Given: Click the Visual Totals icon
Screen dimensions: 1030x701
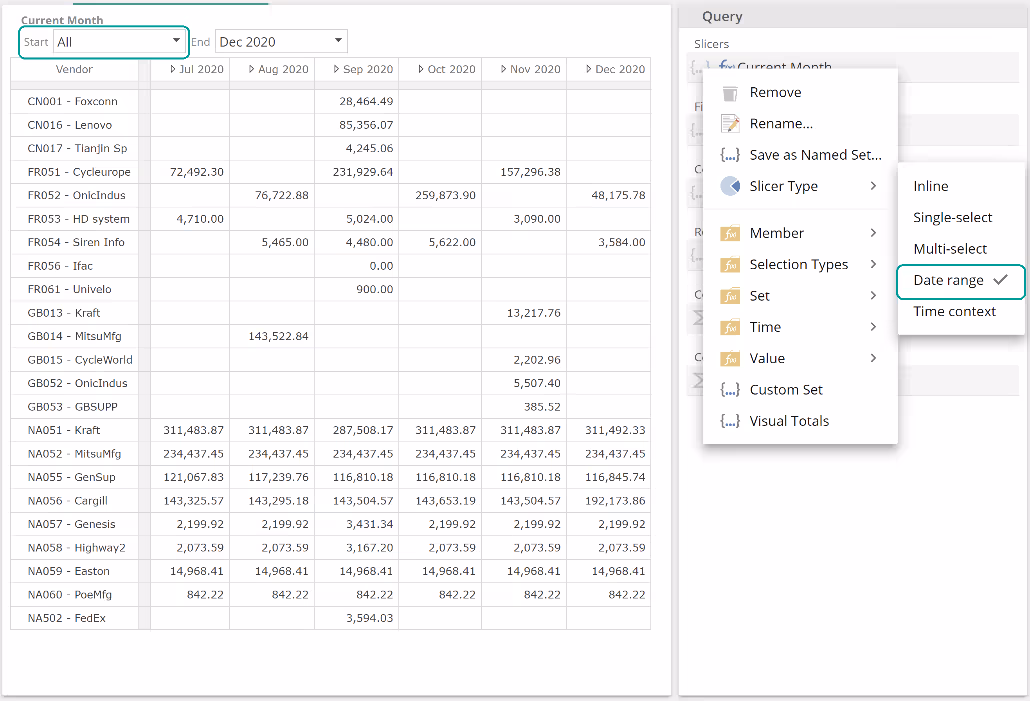Looking at the screenshot, I should click(x=730, y=421).
